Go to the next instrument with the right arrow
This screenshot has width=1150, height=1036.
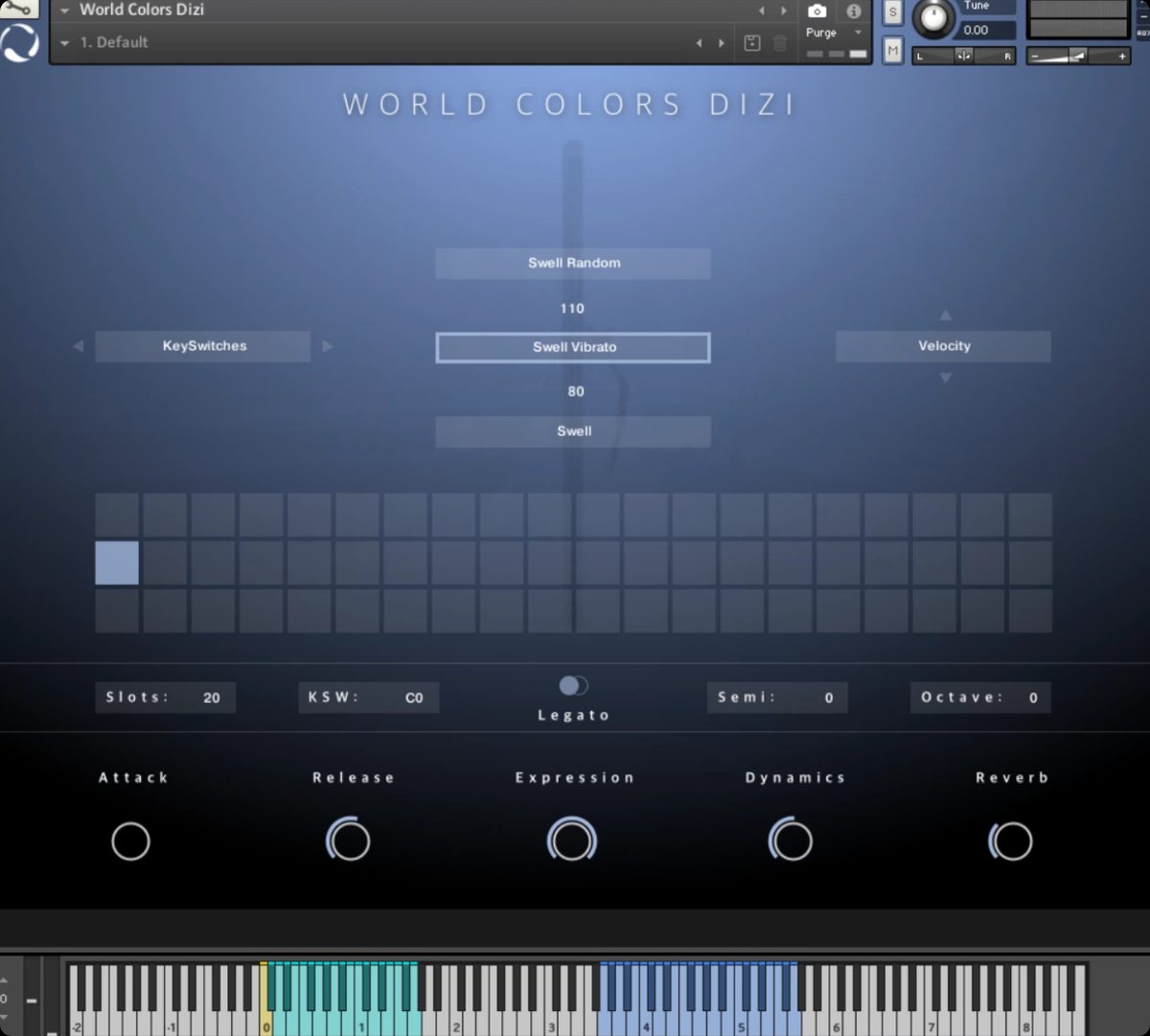point(784,11)
